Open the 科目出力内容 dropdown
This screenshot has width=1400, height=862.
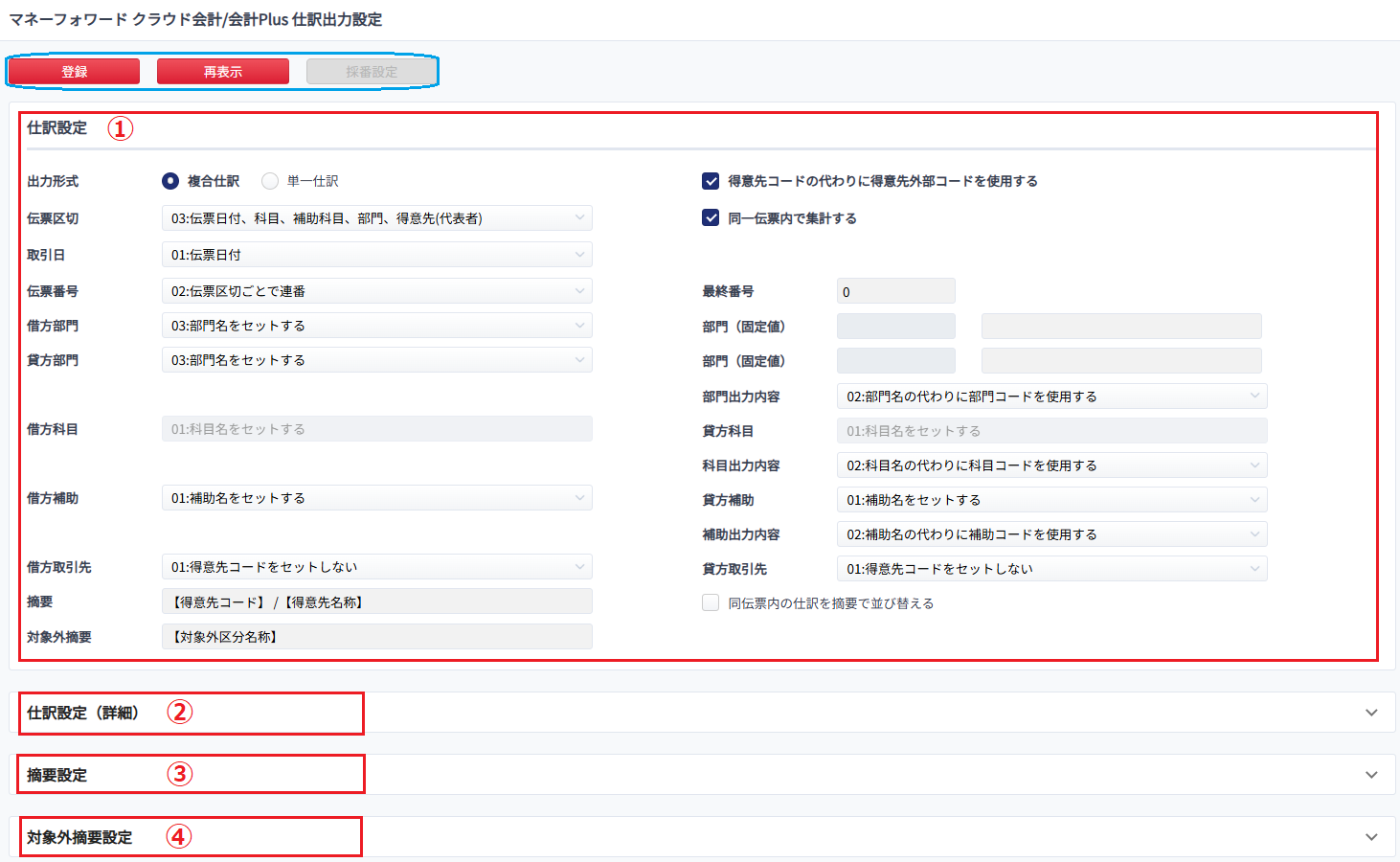pyautogui.click(x=1051, y=465)
